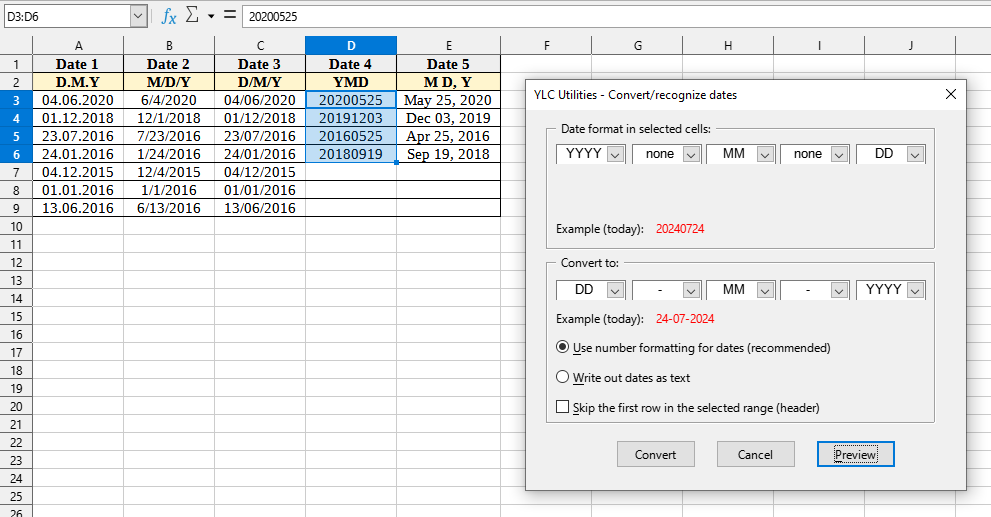Click cell 'May 25, 2020'
Image resolution: width=991 pixels, height=517 pixels.
(449, 100)
